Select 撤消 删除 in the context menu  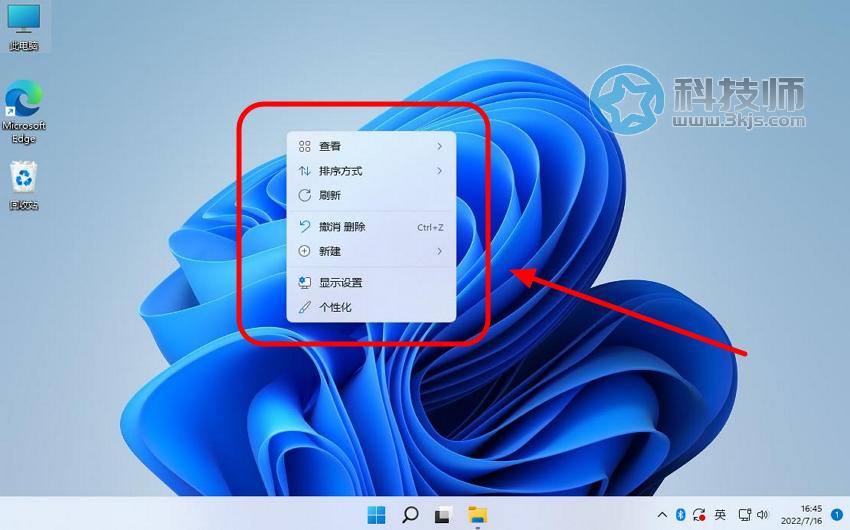tap(371, 227)
